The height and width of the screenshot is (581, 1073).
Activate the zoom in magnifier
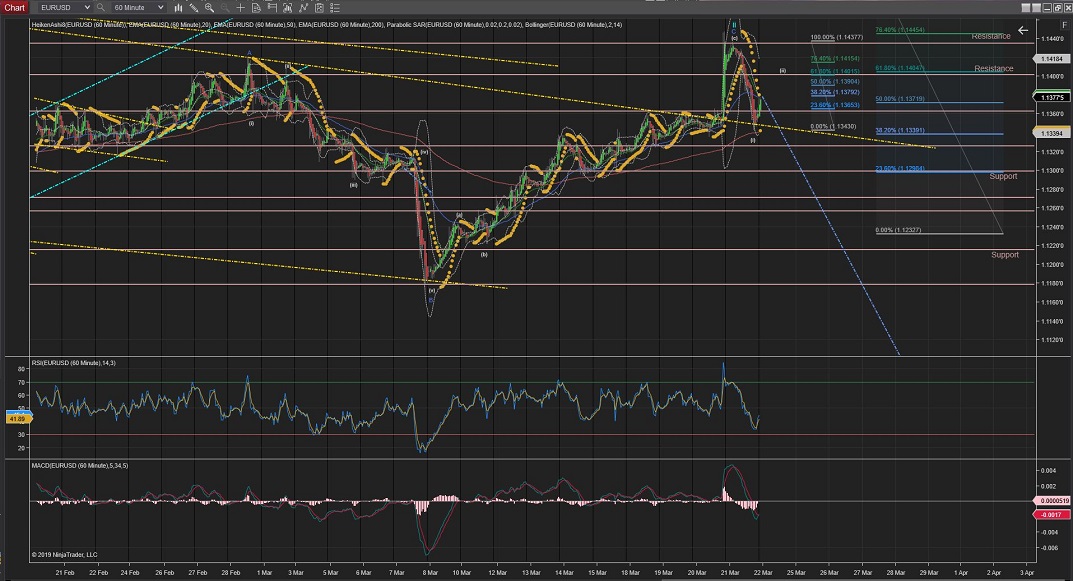pyautogui.click(x=209, y=7)
